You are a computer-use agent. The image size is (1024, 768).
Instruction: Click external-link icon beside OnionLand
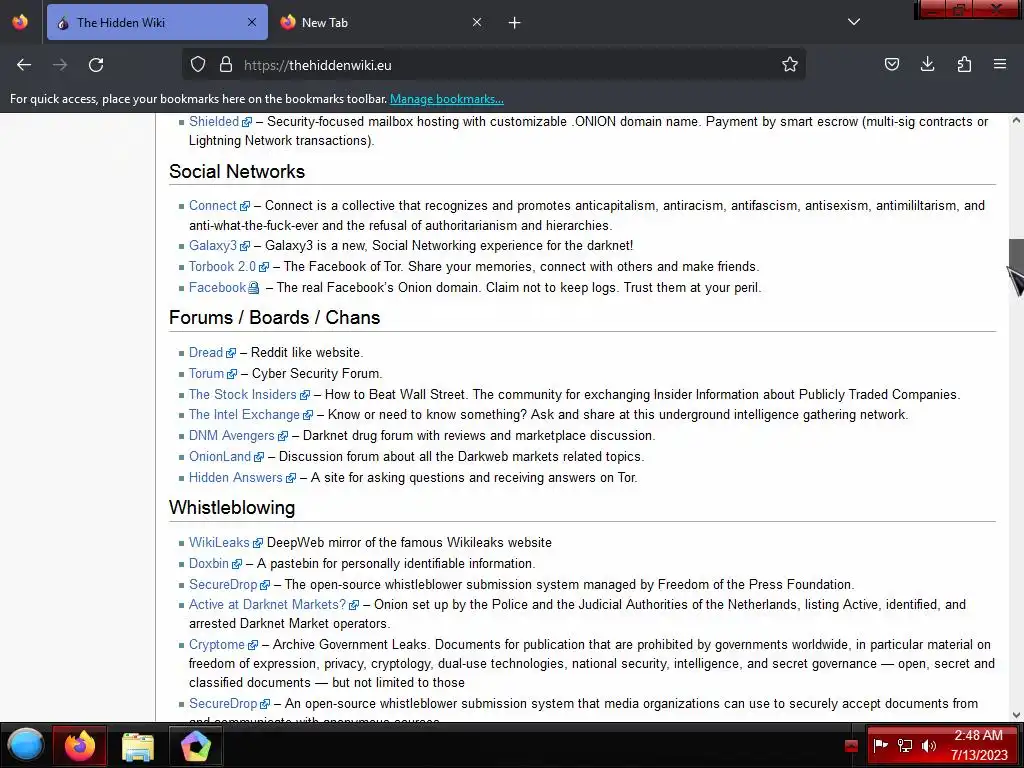click(259, 457)
